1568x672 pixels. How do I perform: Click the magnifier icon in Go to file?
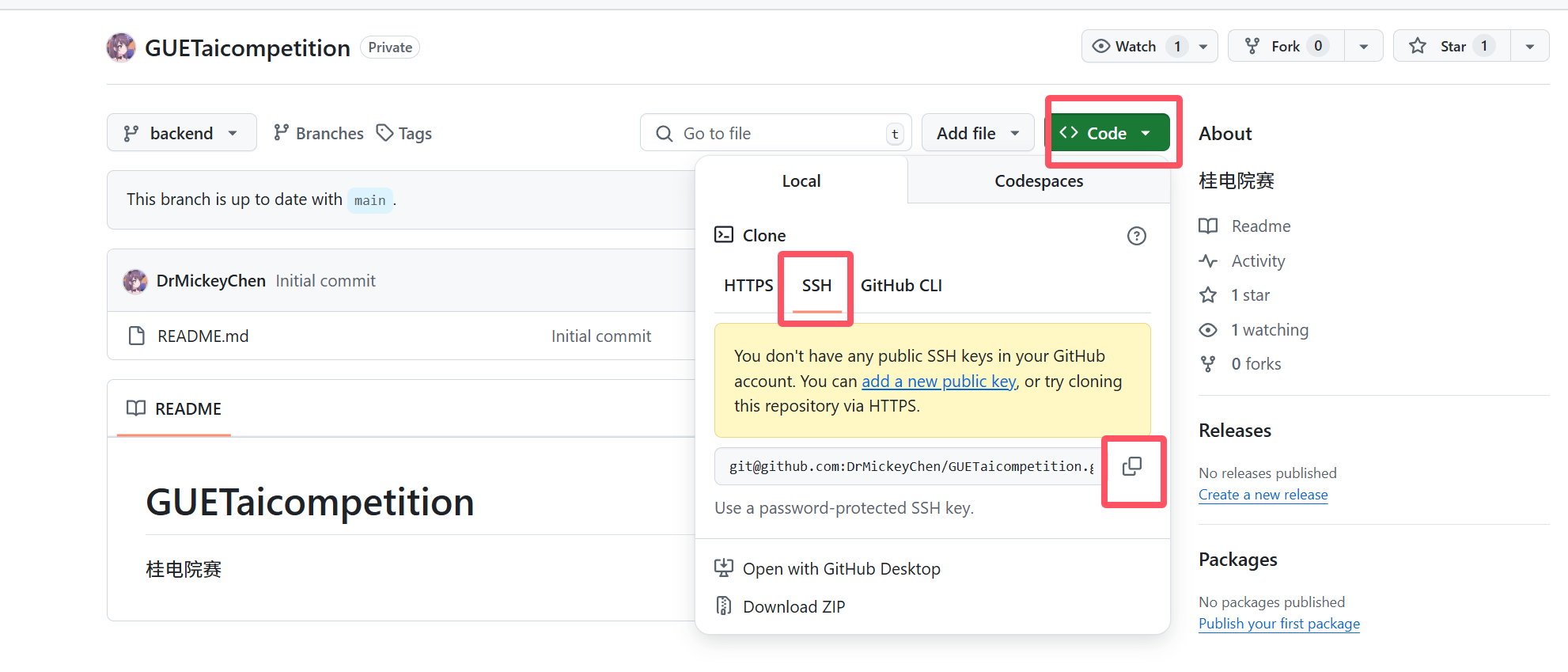[665, 134]
